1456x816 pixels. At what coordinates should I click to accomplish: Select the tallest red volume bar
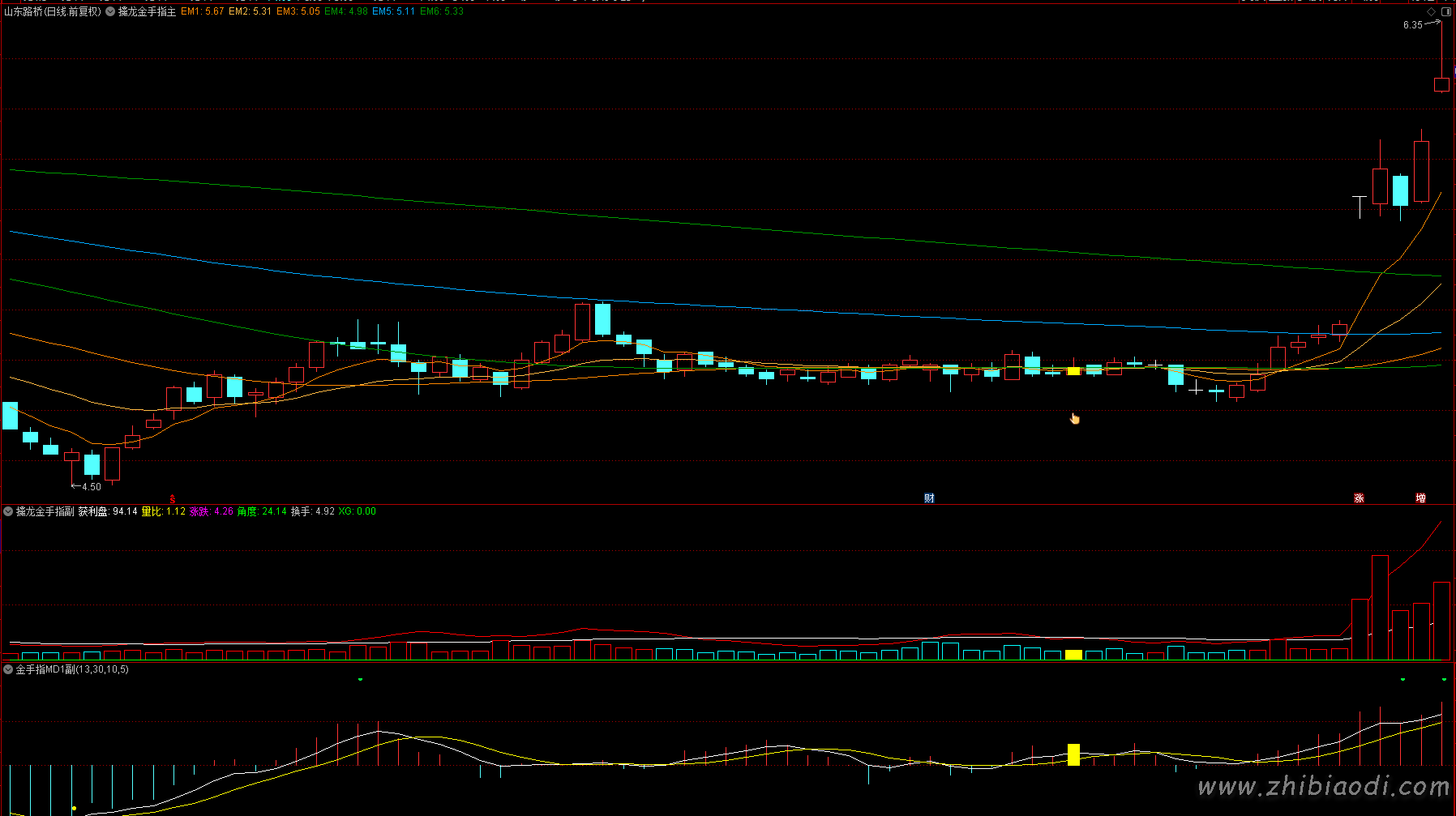(1380, 607)
